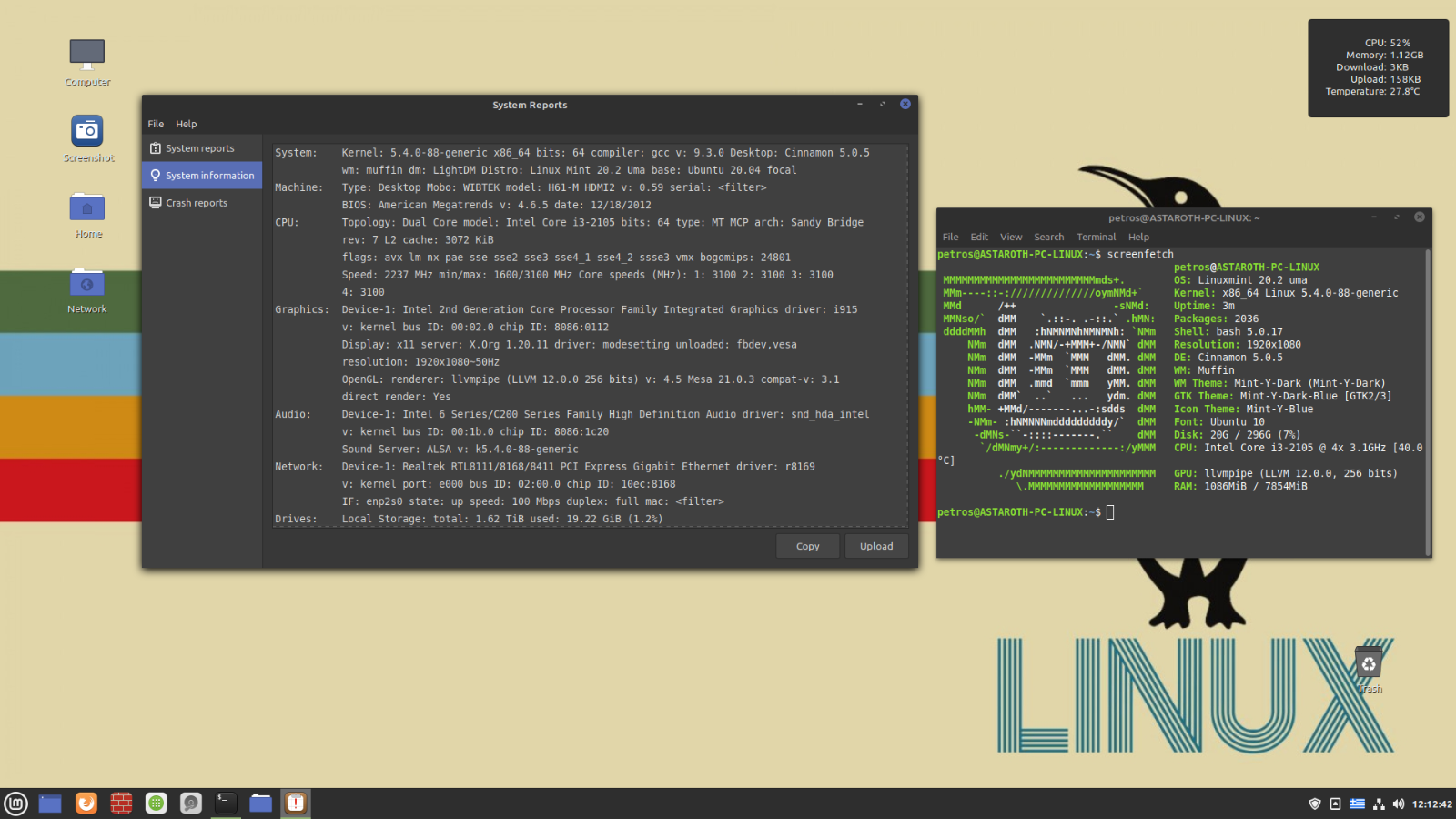This screenshot has width=1456, height=819.
Task: Open the terminal Edit menu
Action: (x=979, y=237)
